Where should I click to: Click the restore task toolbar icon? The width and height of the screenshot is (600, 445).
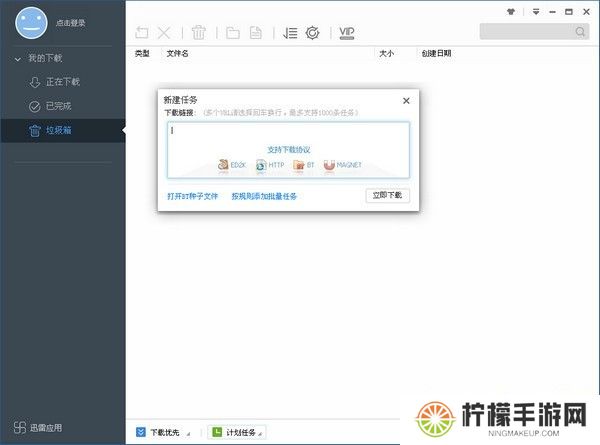click(x=142, y=33)
